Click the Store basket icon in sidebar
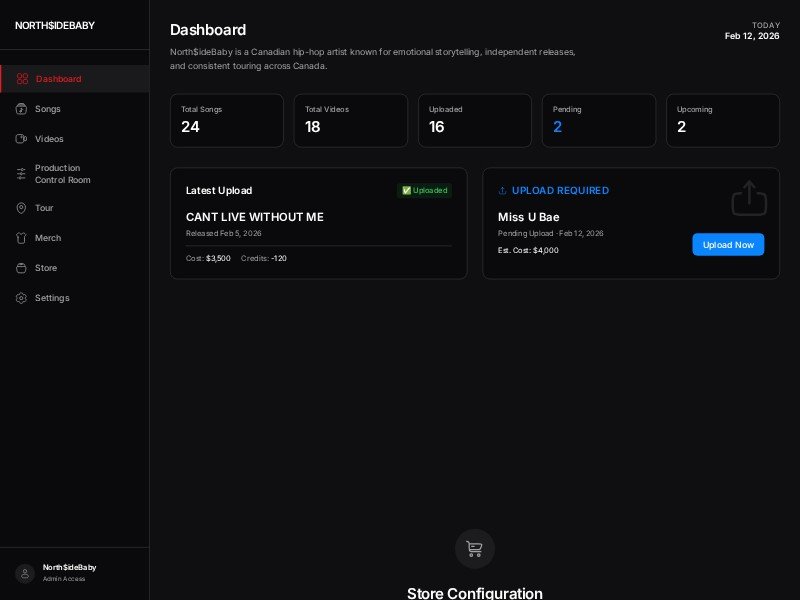This screenshot has height=600, width=800. (x=23, y=268)
